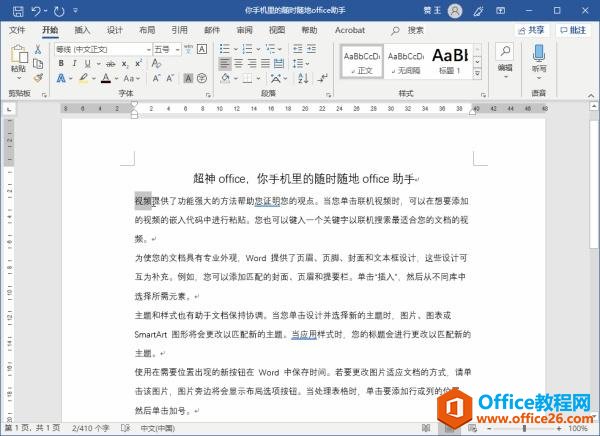Apply the 无间隔 style
The height and width of the screenshot is (436, 600).
[406, 62]
